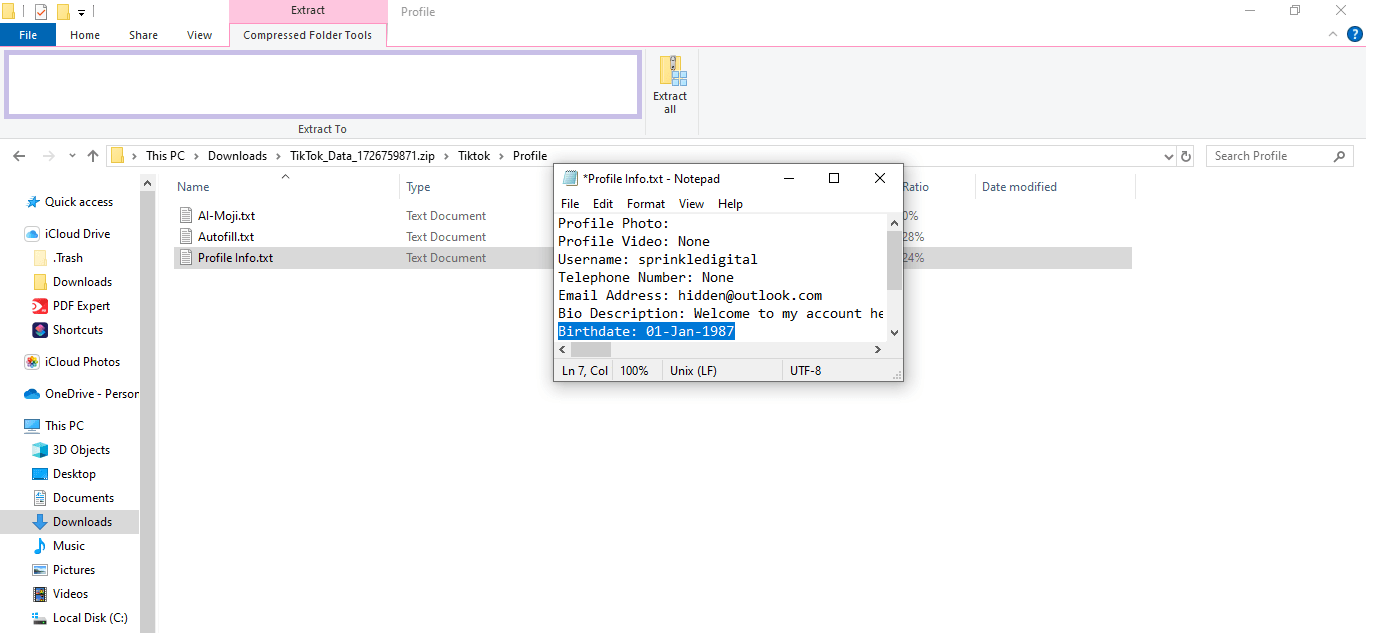Click the TikTok_Data_1726759871.zip breadcrumb
Screen dimensions: 1383x633
click(x=362, y=156)
